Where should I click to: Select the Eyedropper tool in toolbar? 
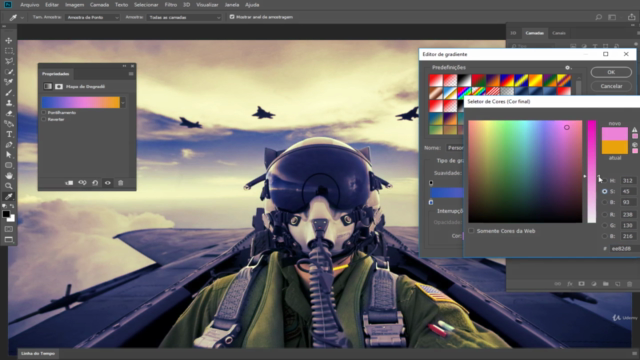pos(9,196)
